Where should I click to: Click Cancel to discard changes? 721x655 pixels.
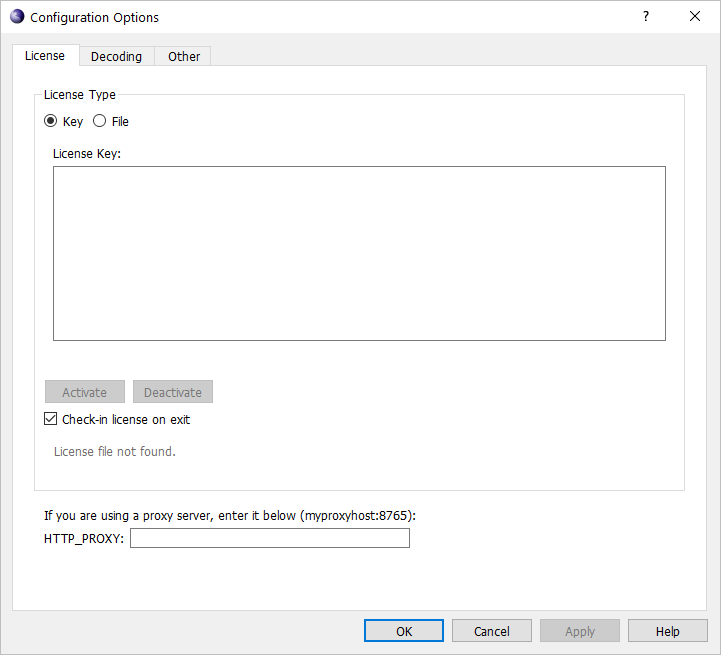[x=492, y=631]
